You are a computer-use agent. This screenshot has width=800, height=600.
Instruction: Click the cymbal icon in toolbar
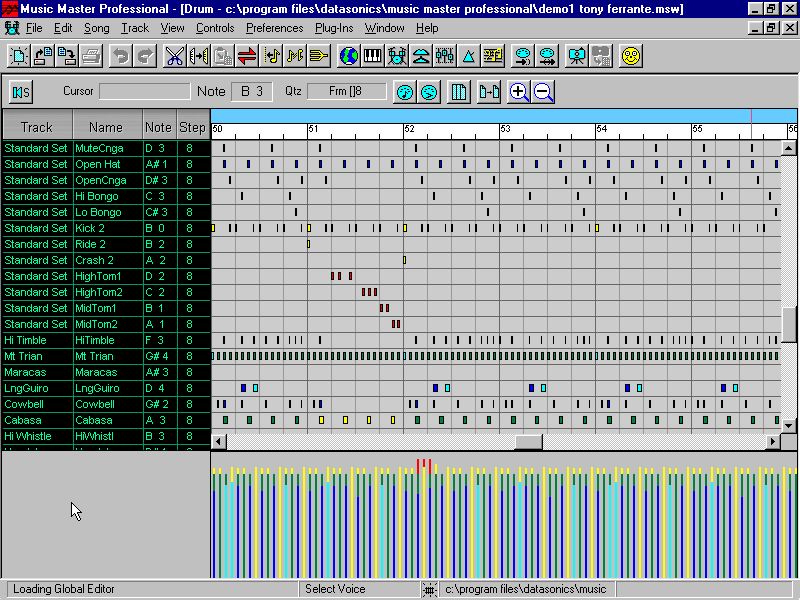pyautogui.click(x=420, y=56)
